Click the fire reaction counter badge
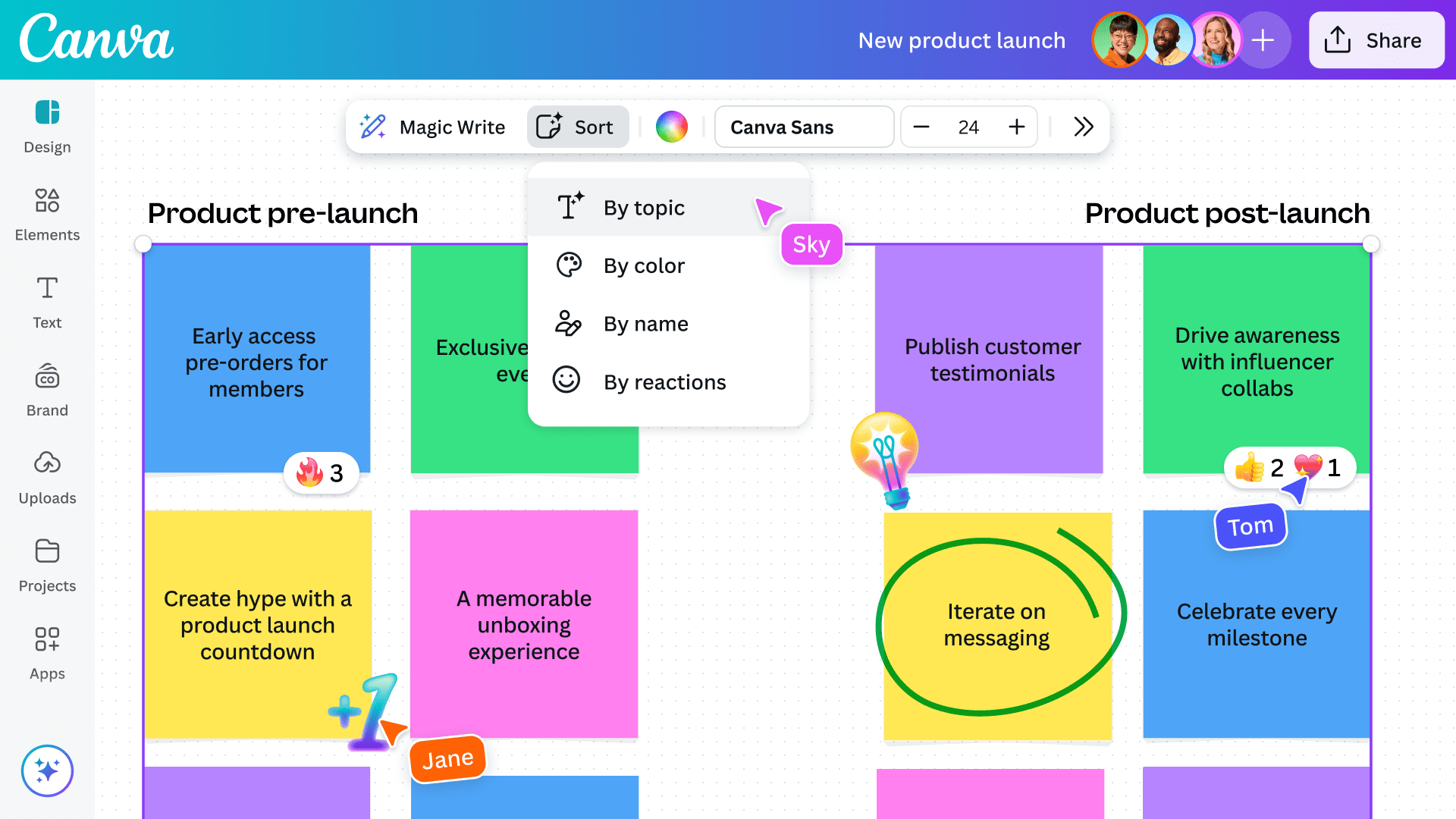1456x819 pixels. click(320, 472)
